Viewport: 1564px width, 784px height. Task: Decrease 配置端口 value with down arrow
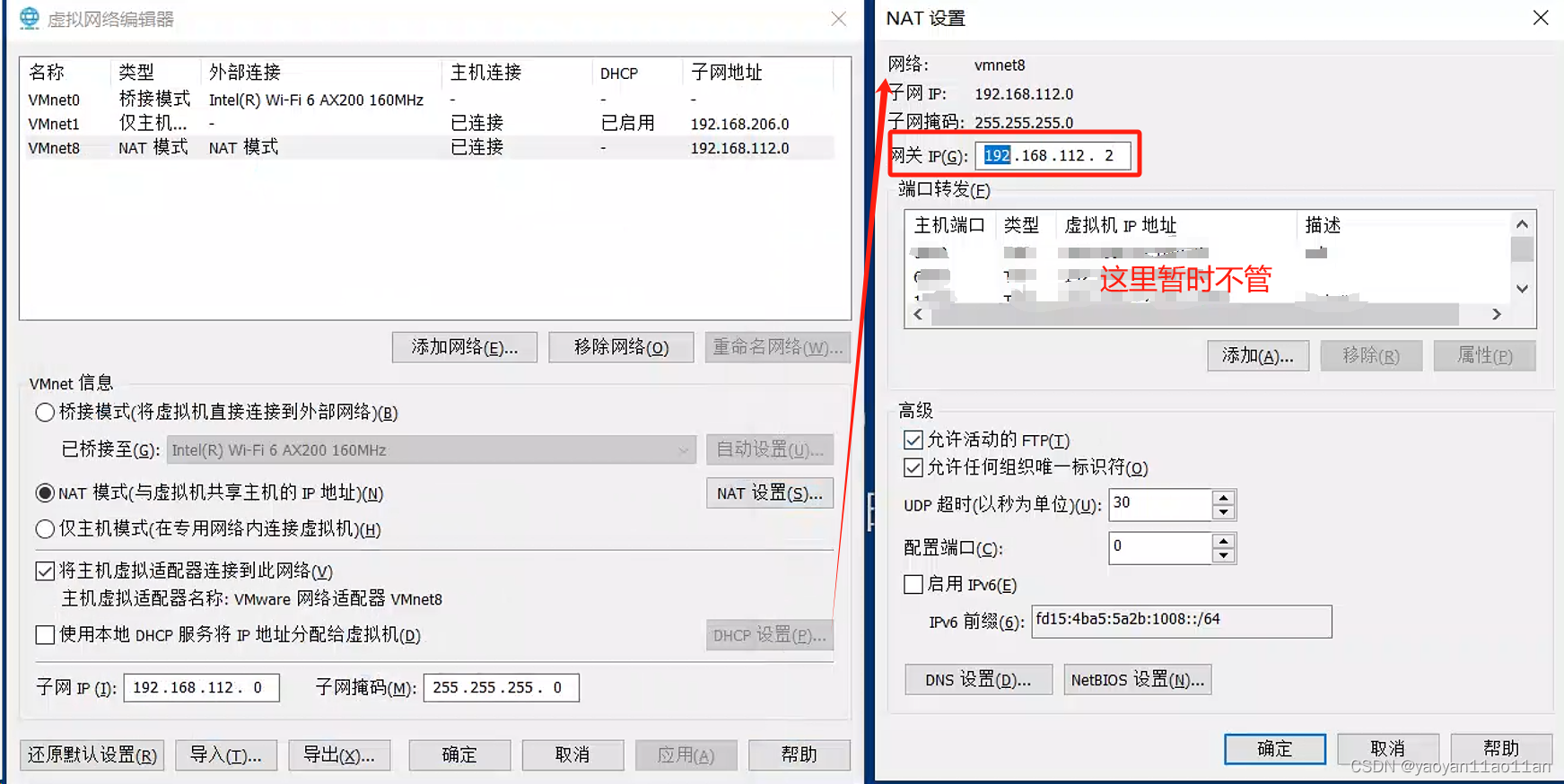pyautogui.click(x=1223, y=555)
